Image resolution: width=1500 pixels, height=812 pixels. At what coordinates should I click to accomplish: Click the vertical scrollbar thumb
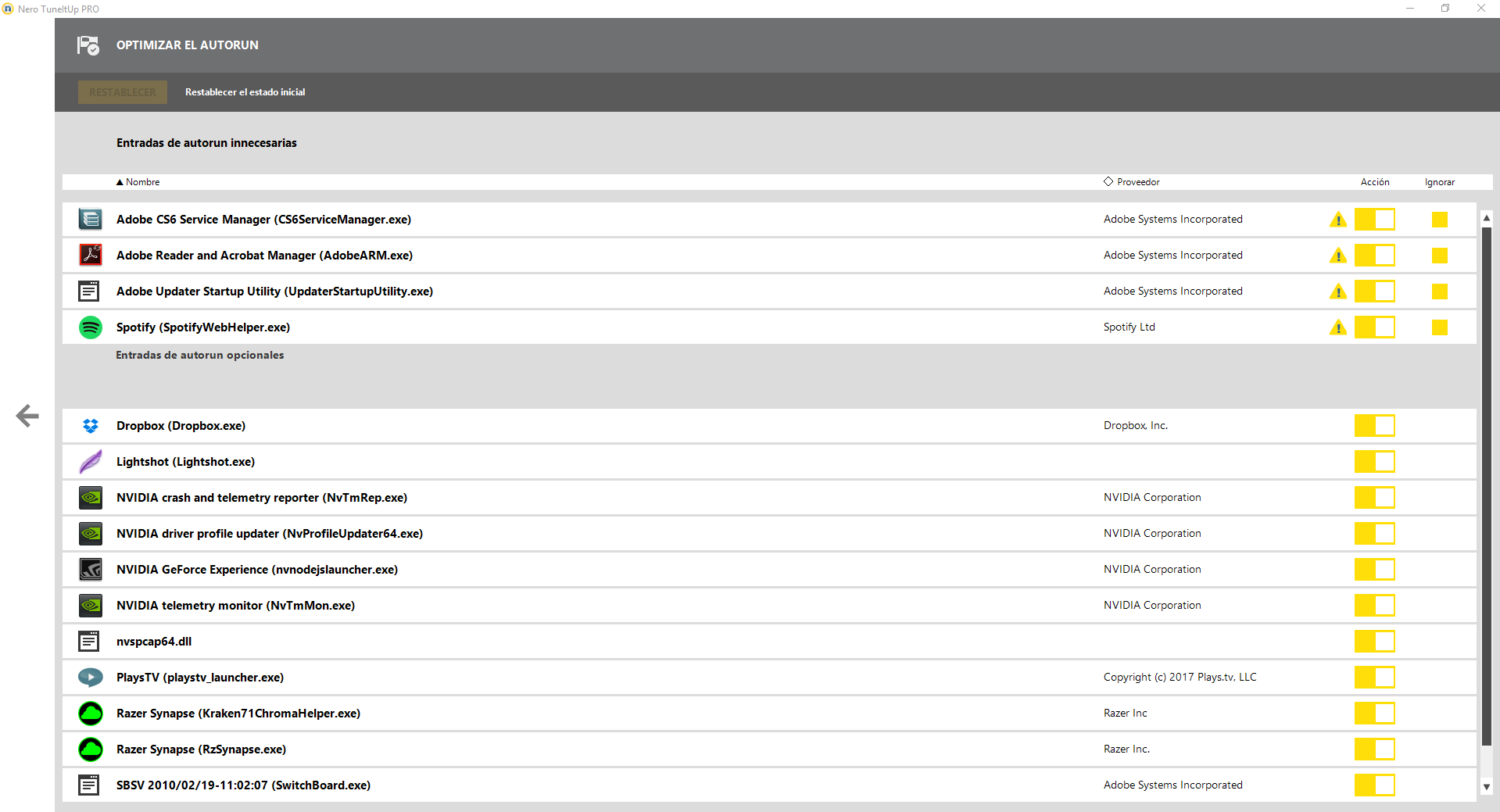[1487, 486]
